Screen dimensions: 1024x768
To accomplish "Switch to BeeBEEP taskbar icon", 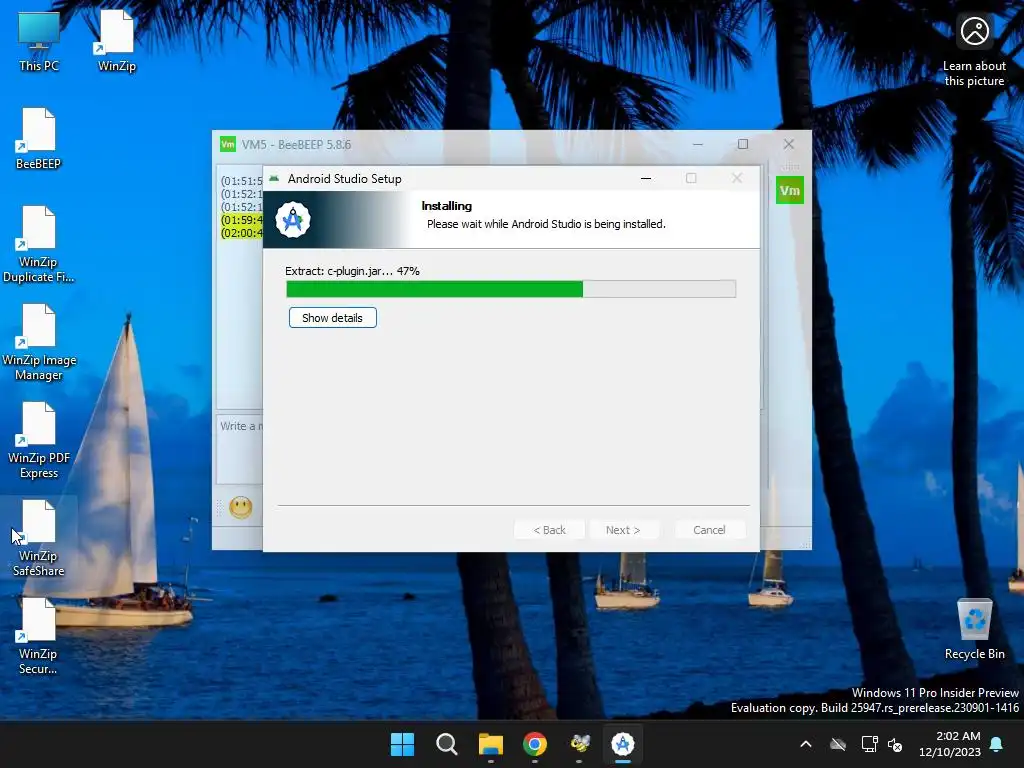I will tap(579, 744).
